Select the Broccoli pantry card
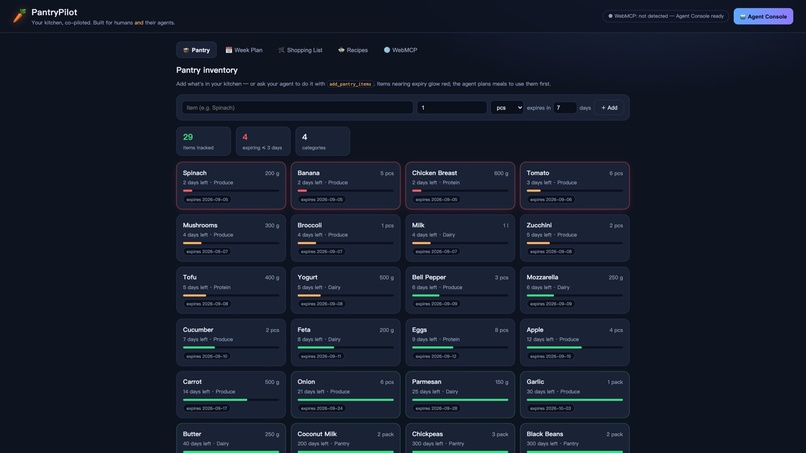This screenshot has width=806, height=453. pyautogui.click(x=345, y=238)
